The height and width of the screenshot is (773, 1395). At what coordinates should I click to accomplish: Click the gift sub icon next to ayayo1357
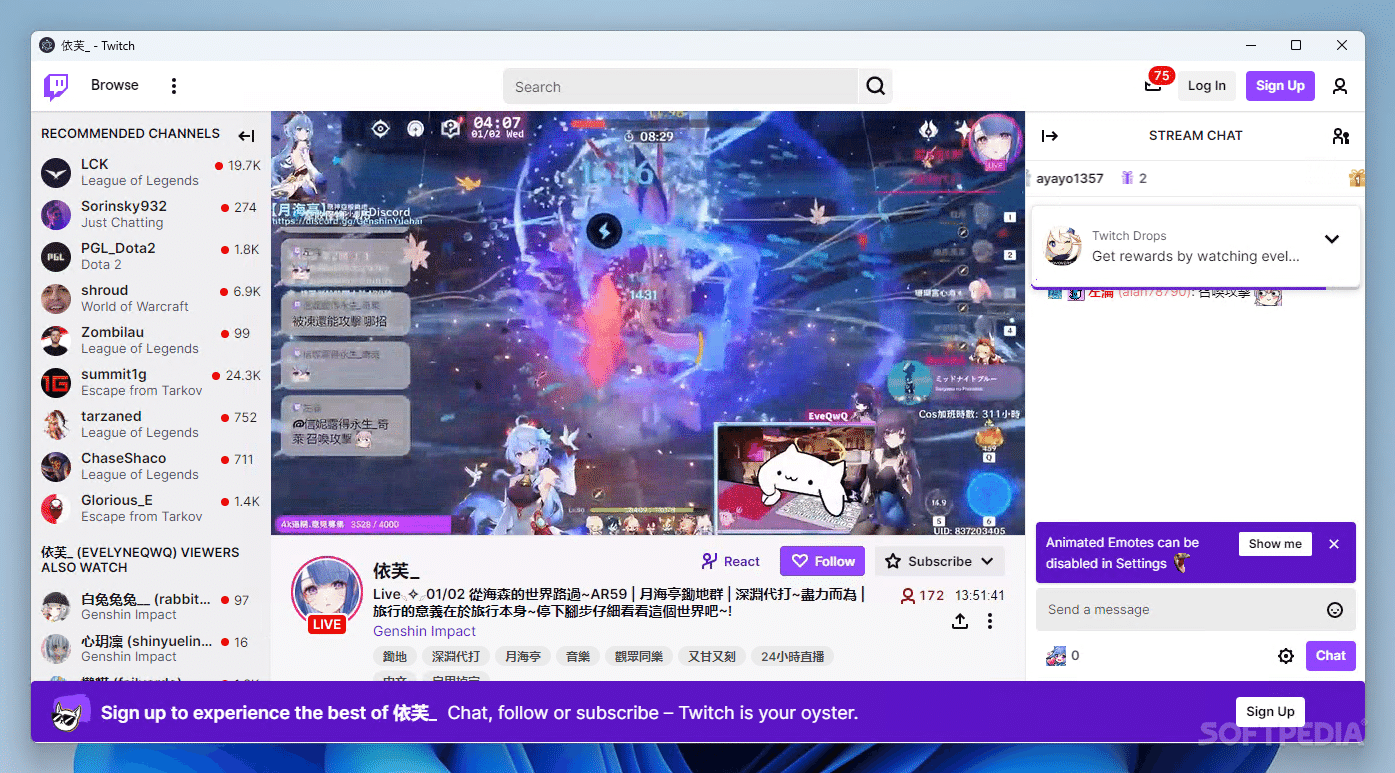[x=1127, y=178]
